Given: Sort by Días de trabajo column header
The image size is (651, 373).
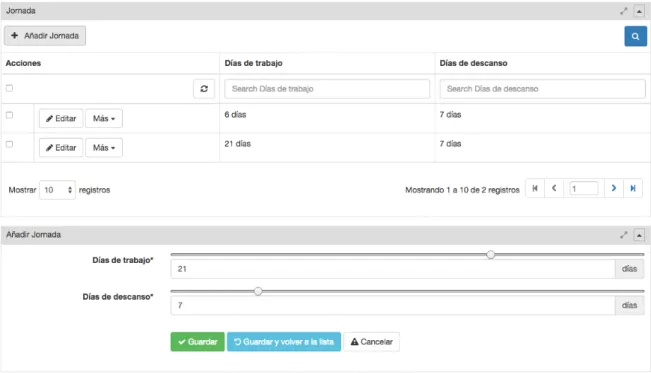Looking at the screenshot, I should click(x=253, y=63).
